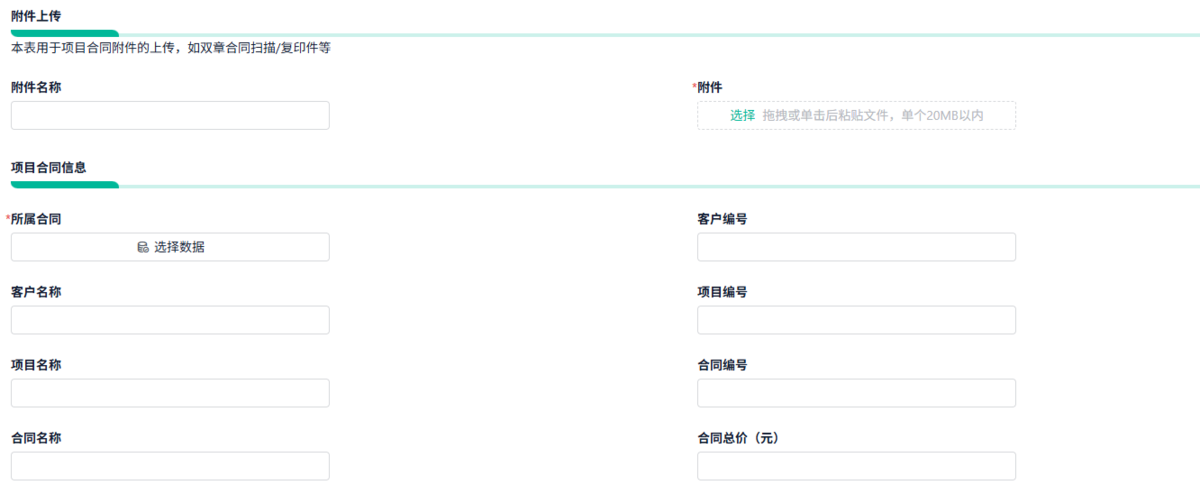
Task: Click the required 所属合同 label text
Action: (36, 219)
